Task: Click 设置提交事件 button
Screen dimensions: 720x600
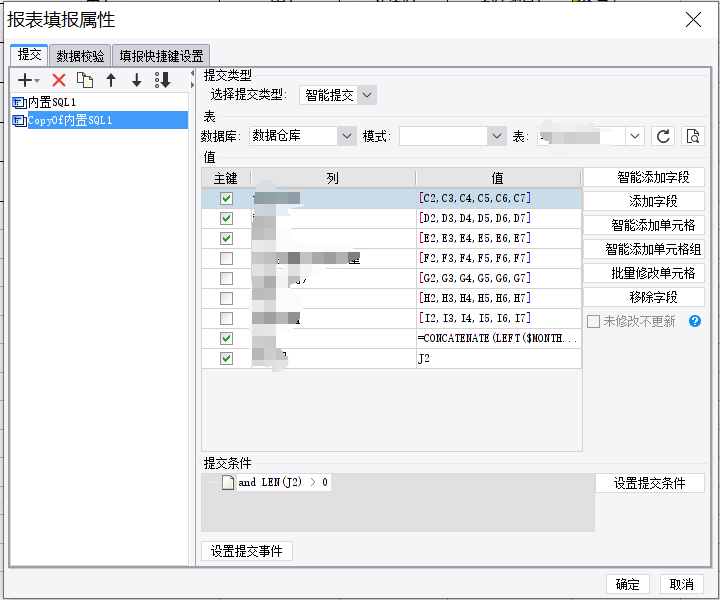Action: coord(247,551)
